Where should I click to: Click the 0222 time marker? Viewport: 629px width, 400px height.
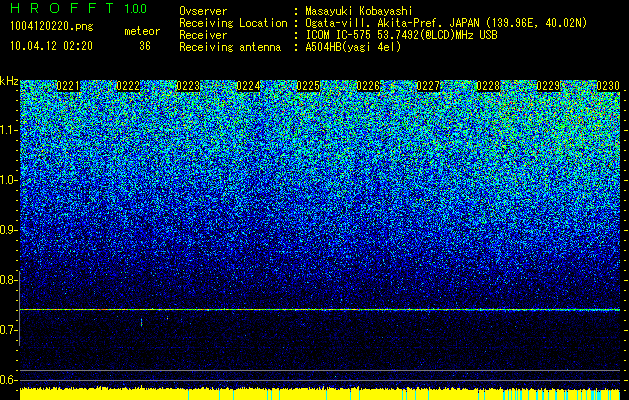tap(128, 86)
